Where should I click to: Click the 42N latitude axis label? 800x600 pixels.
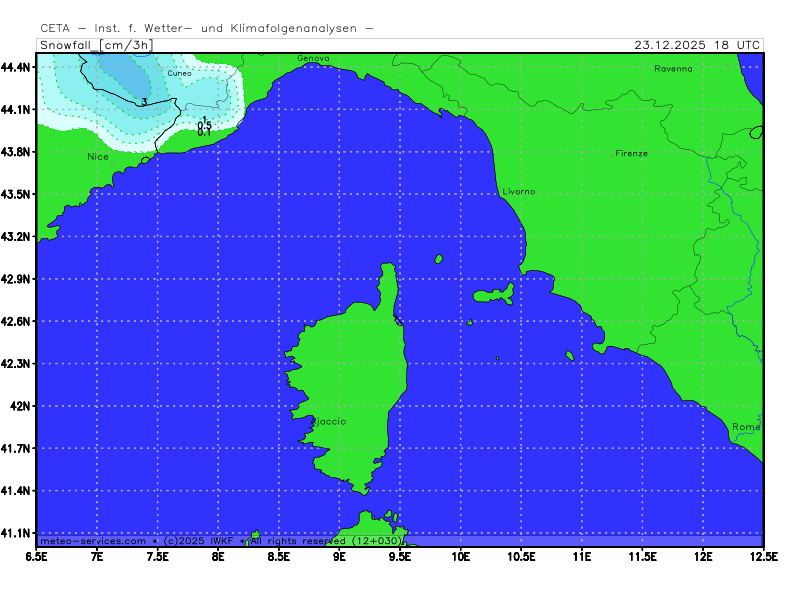point(20,406)
